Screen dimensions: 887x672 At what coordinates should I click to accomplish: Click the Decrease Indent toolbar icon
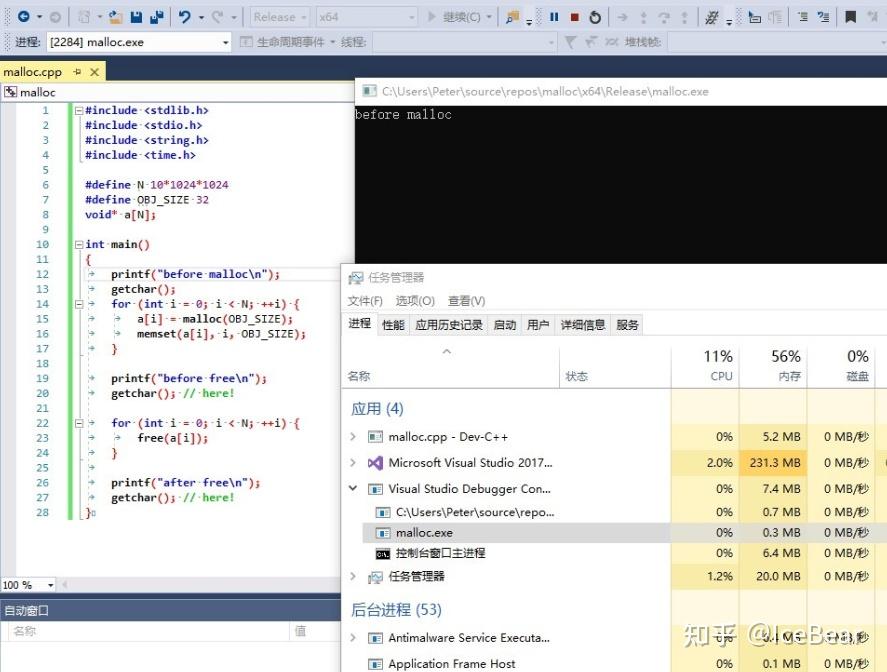[x=802, y=17]
